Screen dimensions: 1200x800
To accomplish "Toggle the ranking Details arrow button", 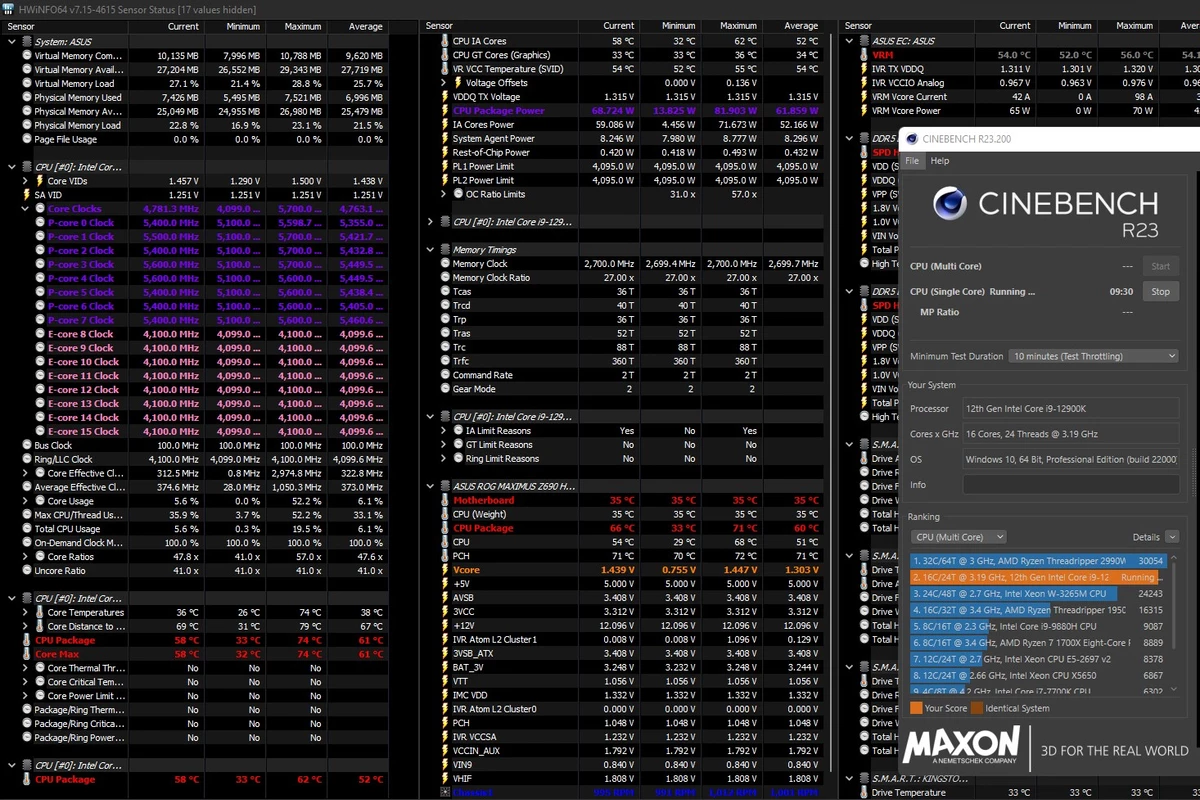I will click(x=1172, y=537).
